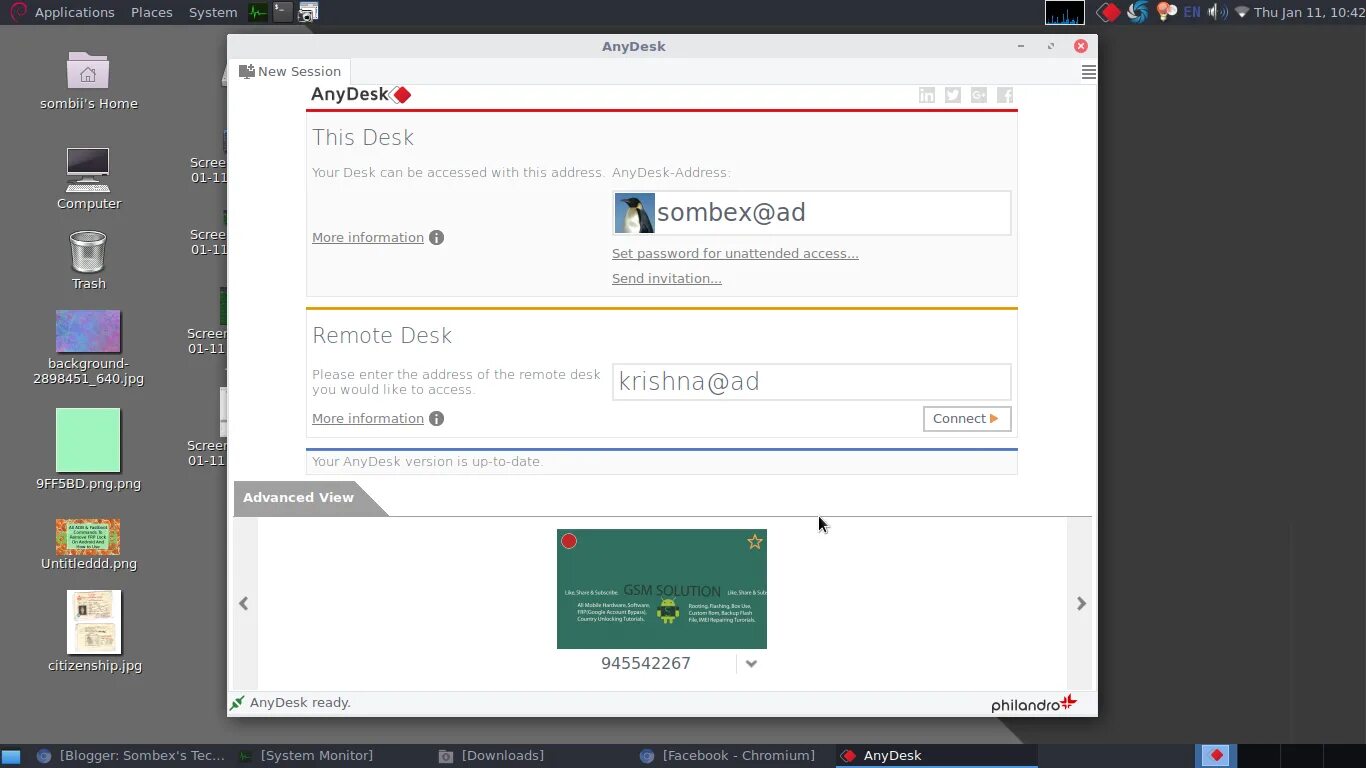Launch terminal from top panel
Viewport: 1366px width, 768px height.
pos(283,12)
